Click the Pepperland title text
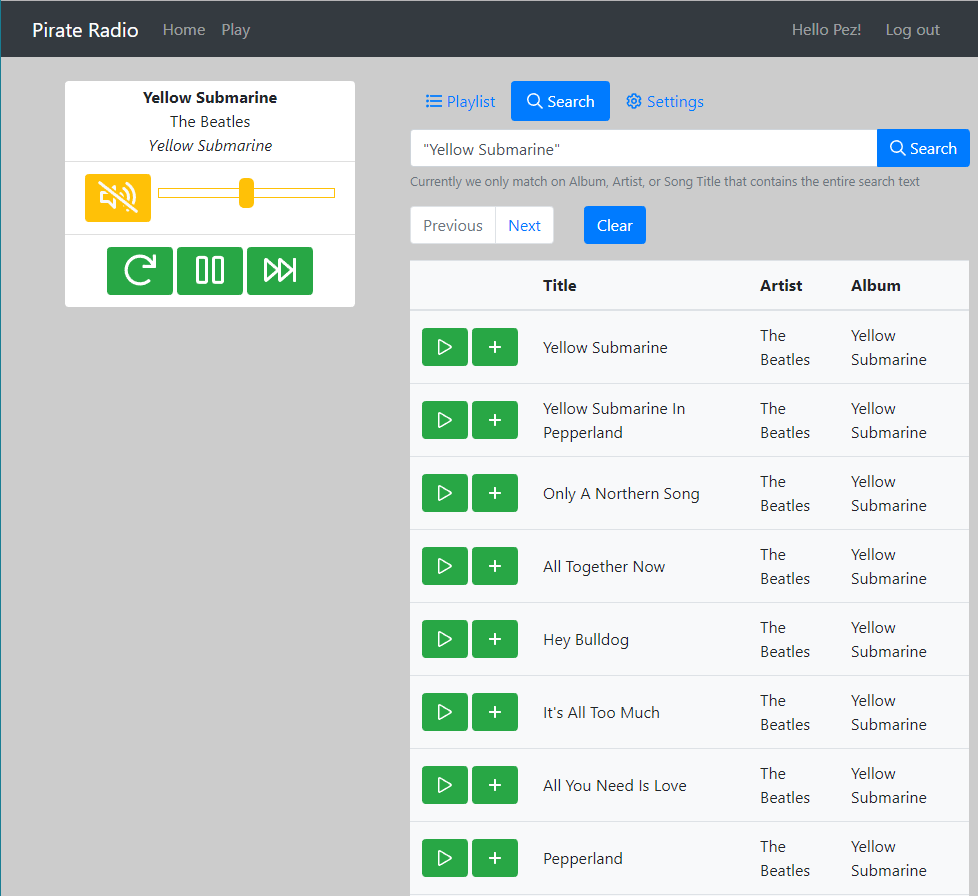This screenshot has height=896, width=978. (583, 859)
